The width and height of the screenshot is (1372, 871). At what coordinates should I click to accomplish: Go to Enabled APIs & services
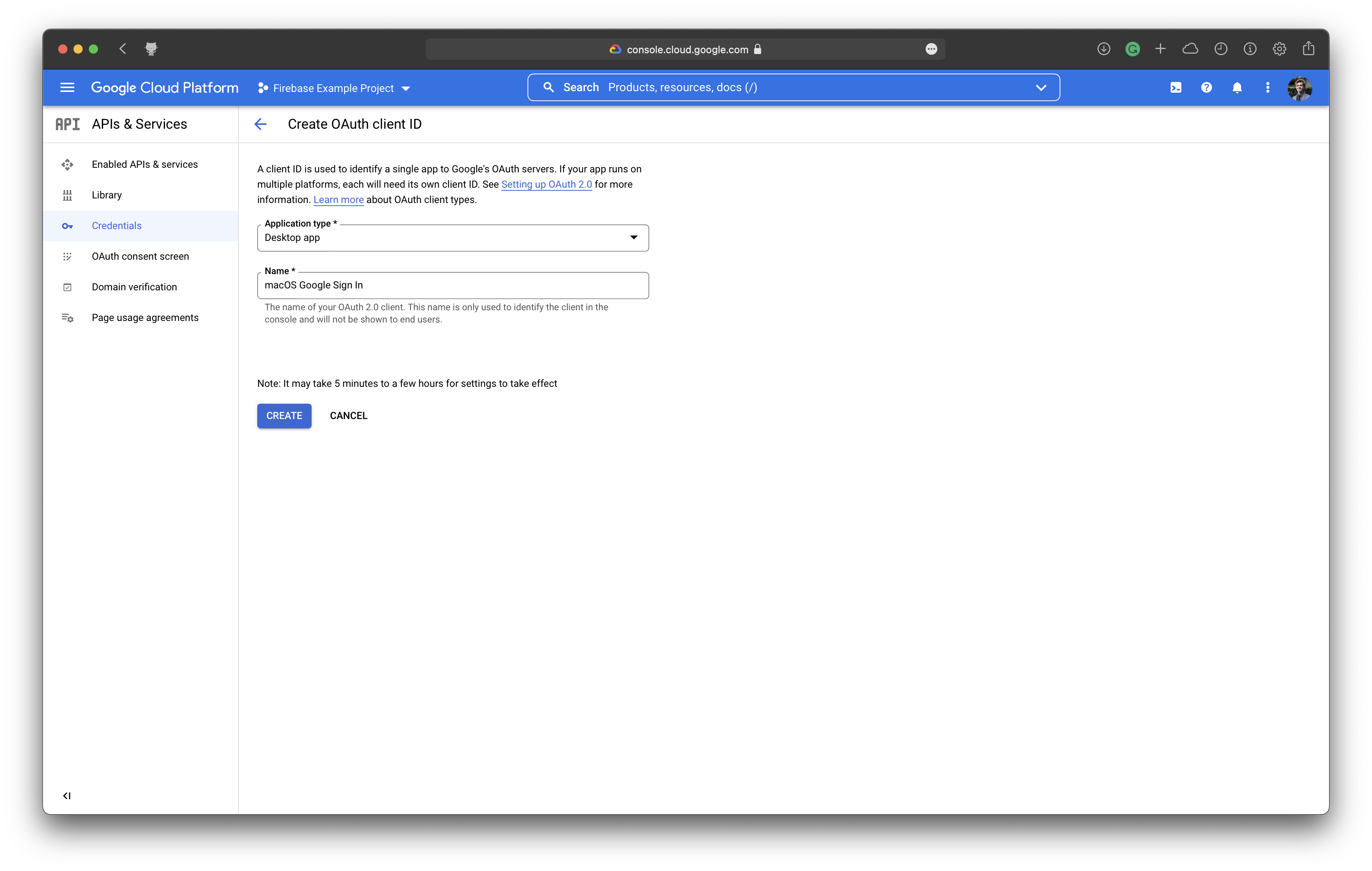pos(145,164)
